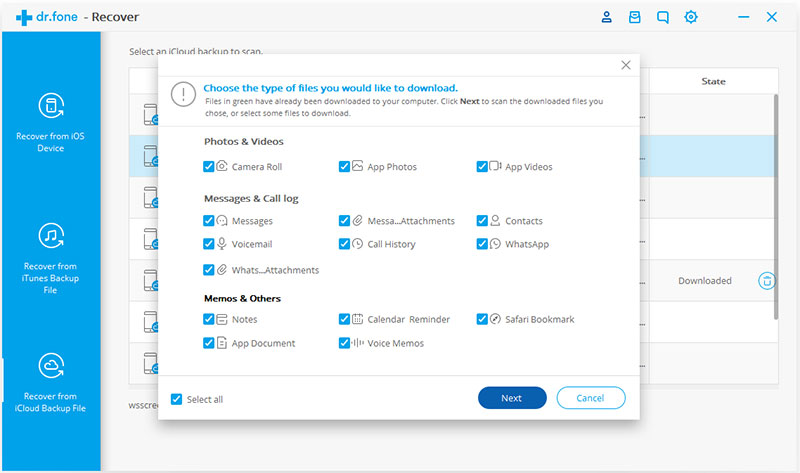Screen dimensions: 800x473
Task: Delete the Downloaded backup via trash icon
Action: 766,281
